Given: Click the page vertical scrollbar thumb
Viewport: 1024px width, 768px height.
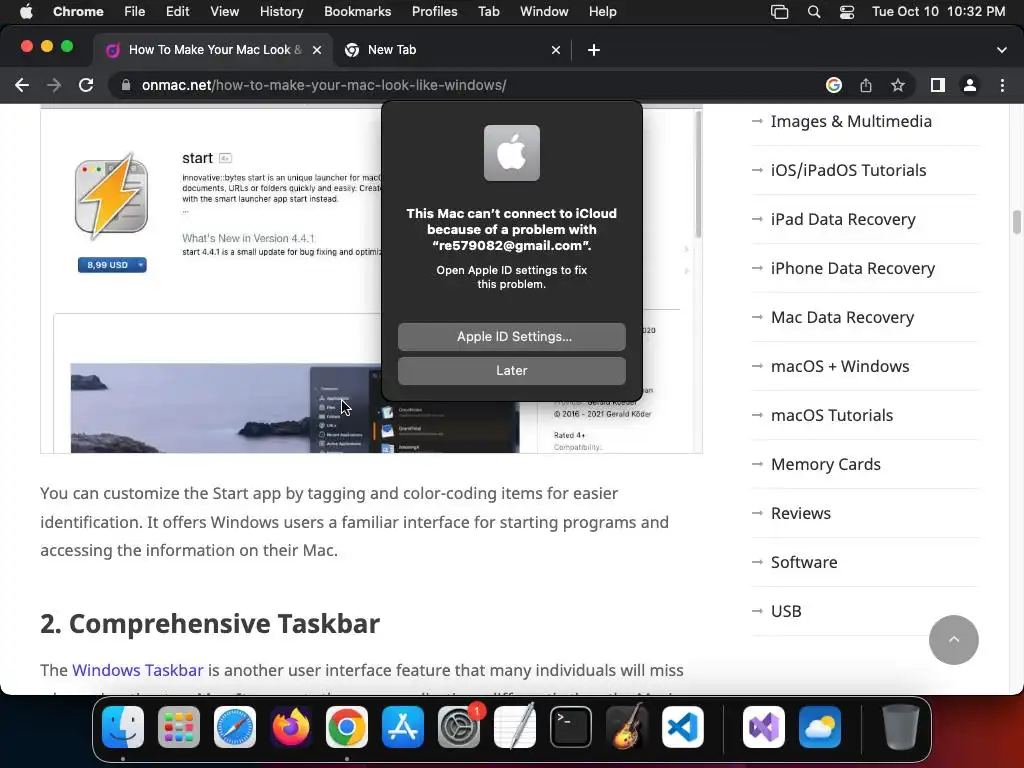Looking at the screenshot, I should (1017, 221).
